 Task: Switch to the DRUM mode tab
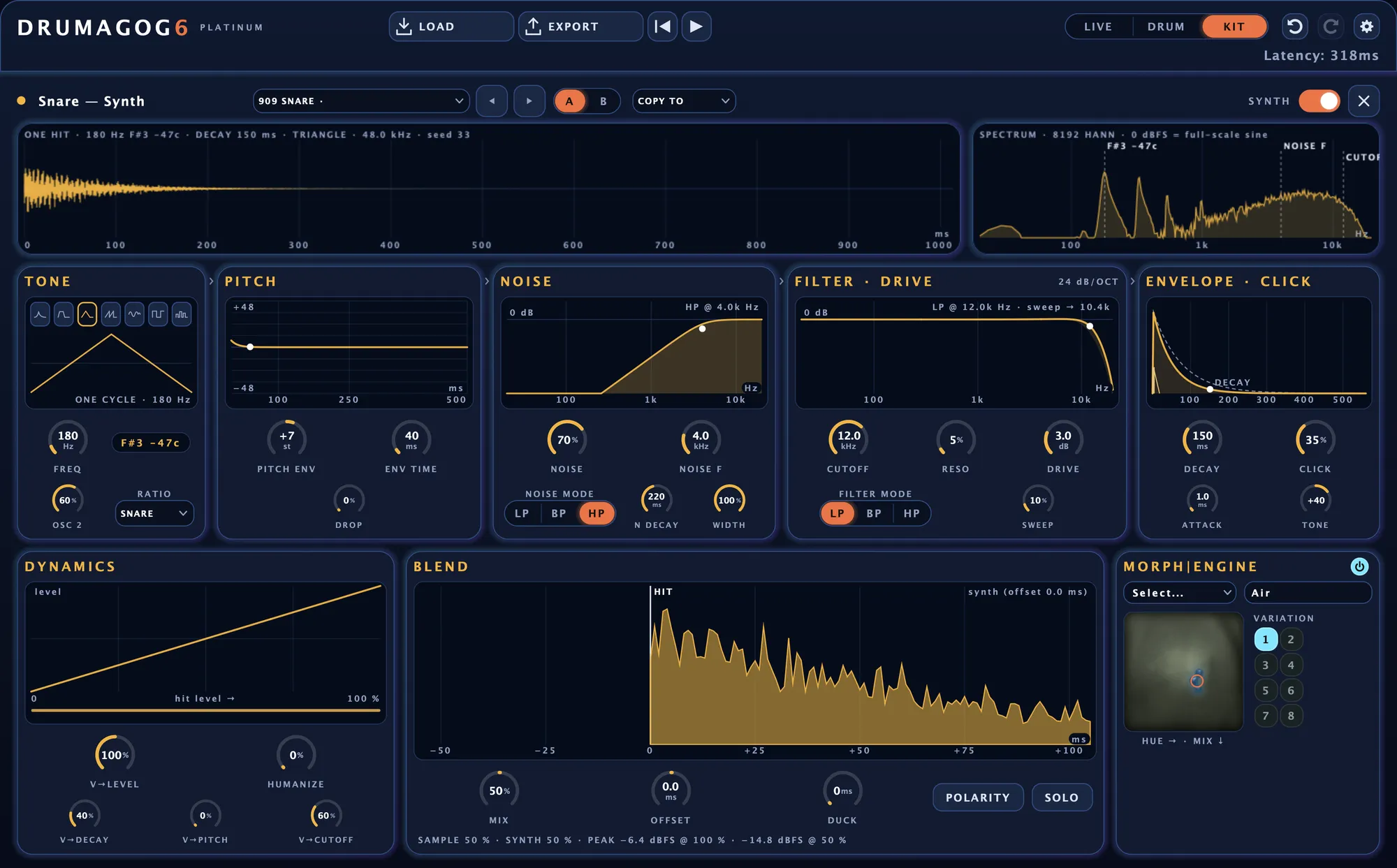[1166, 27]
